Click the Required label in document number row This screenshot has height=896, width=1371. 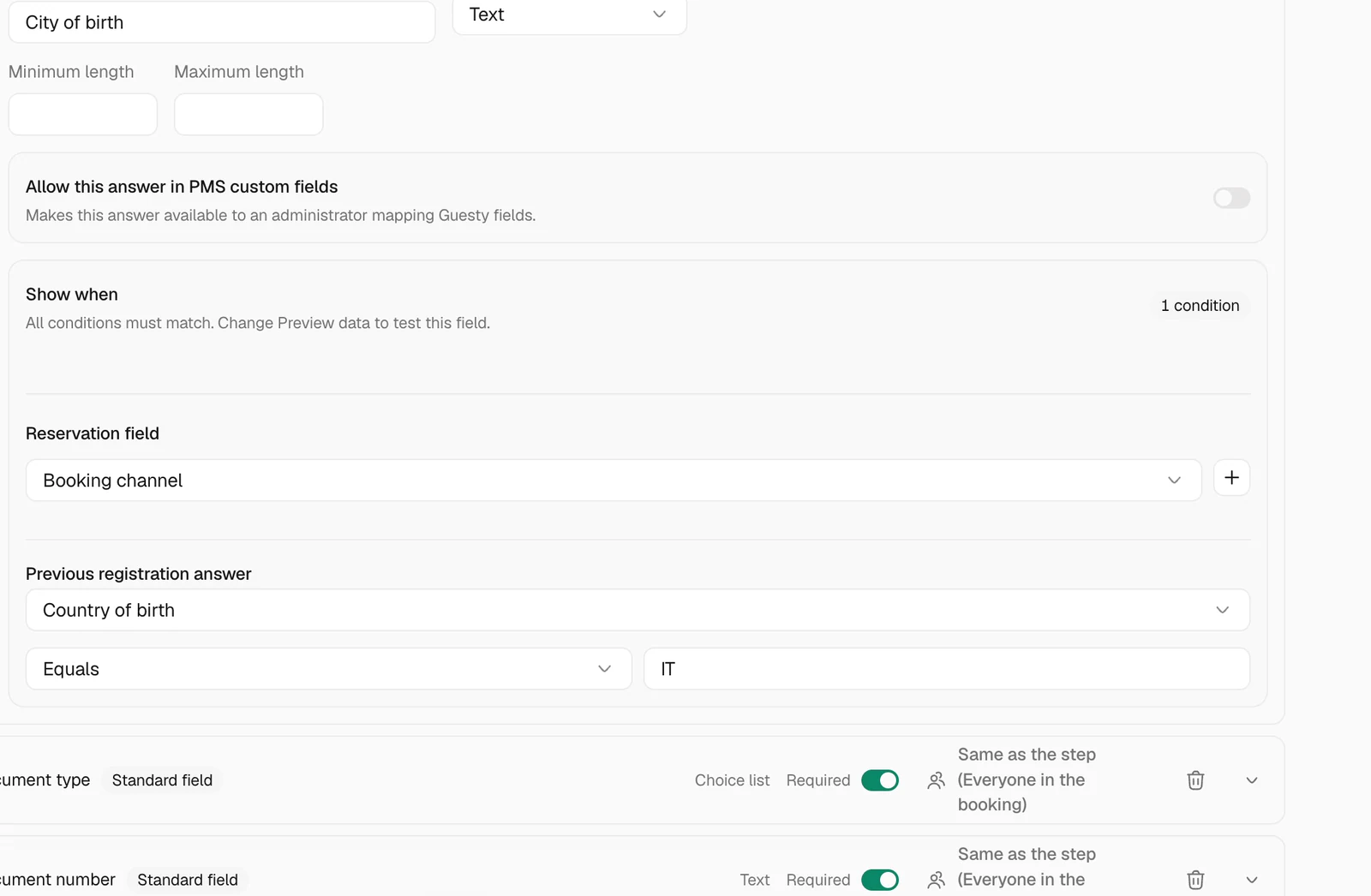click(x=818, y=880)
